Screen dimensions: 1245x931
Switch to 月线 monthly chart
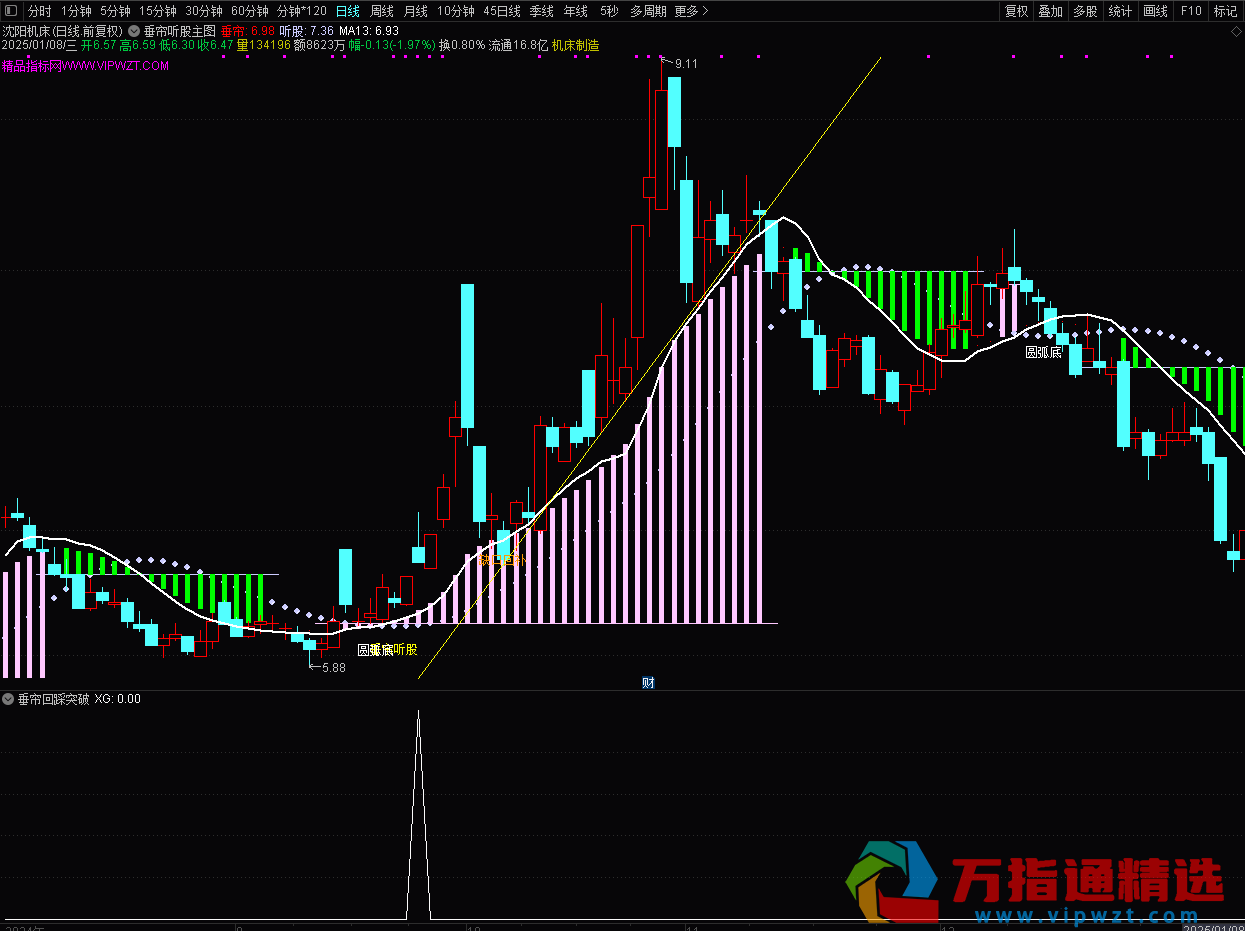point(416,11)
